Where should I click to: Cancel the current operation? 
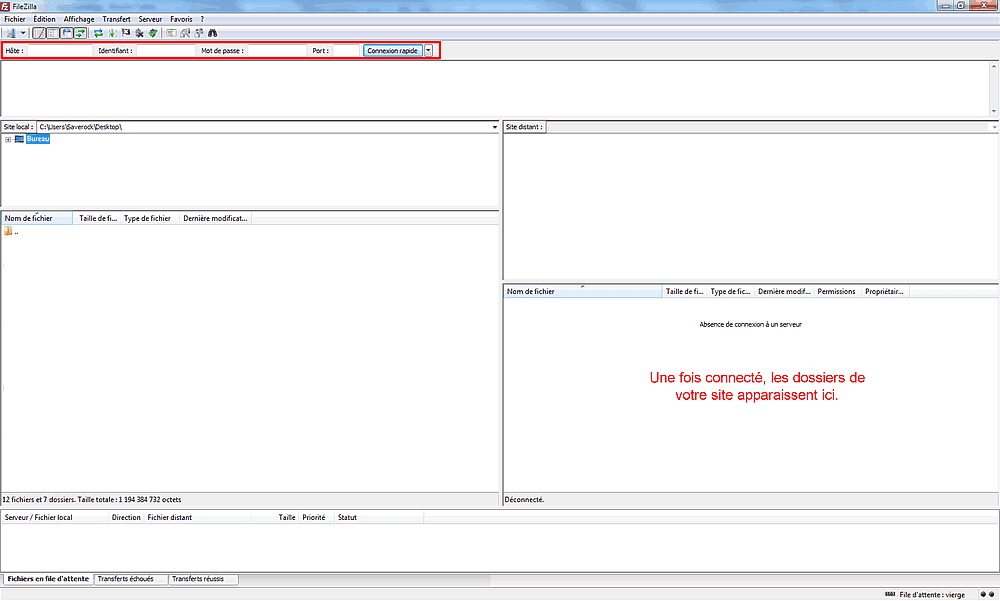pyautogui.click(x=126, y=33)
